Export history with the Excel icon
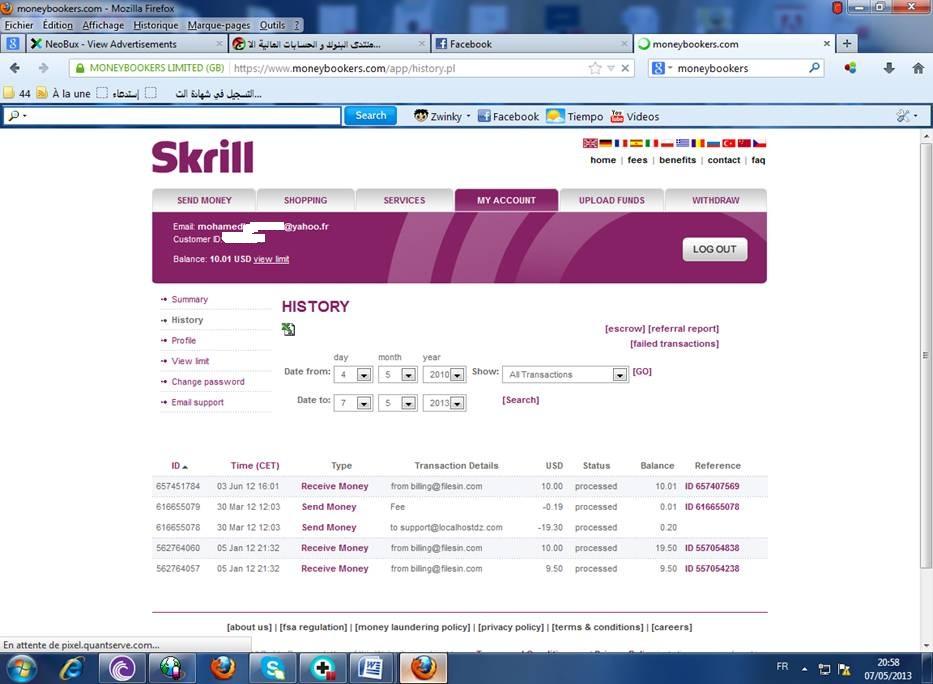This screenshot has width=933, height=684. coord(289,329)
